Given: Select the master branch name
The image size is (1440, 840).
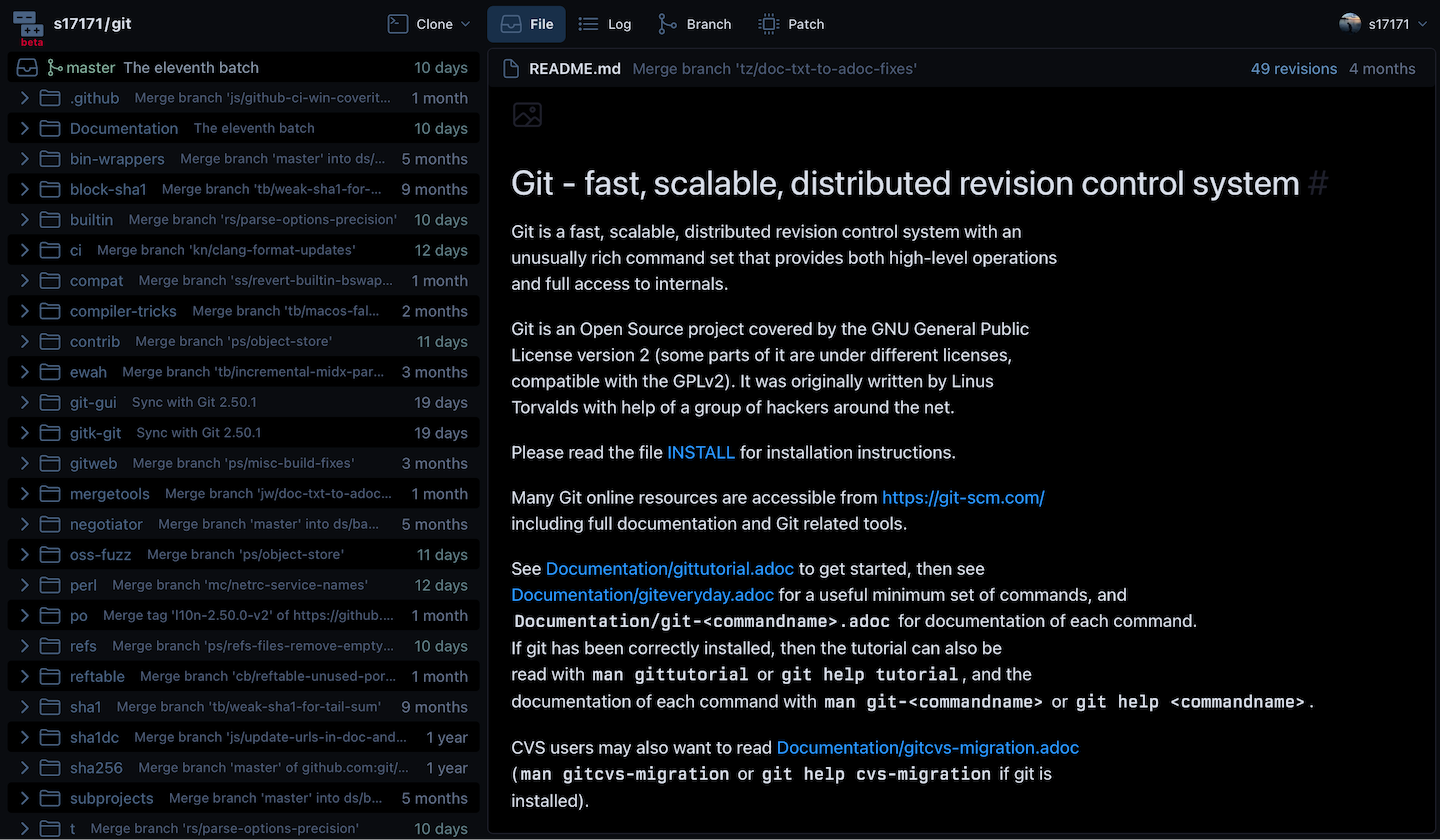Looking at the screenshot, I should [x=91, y=68].
